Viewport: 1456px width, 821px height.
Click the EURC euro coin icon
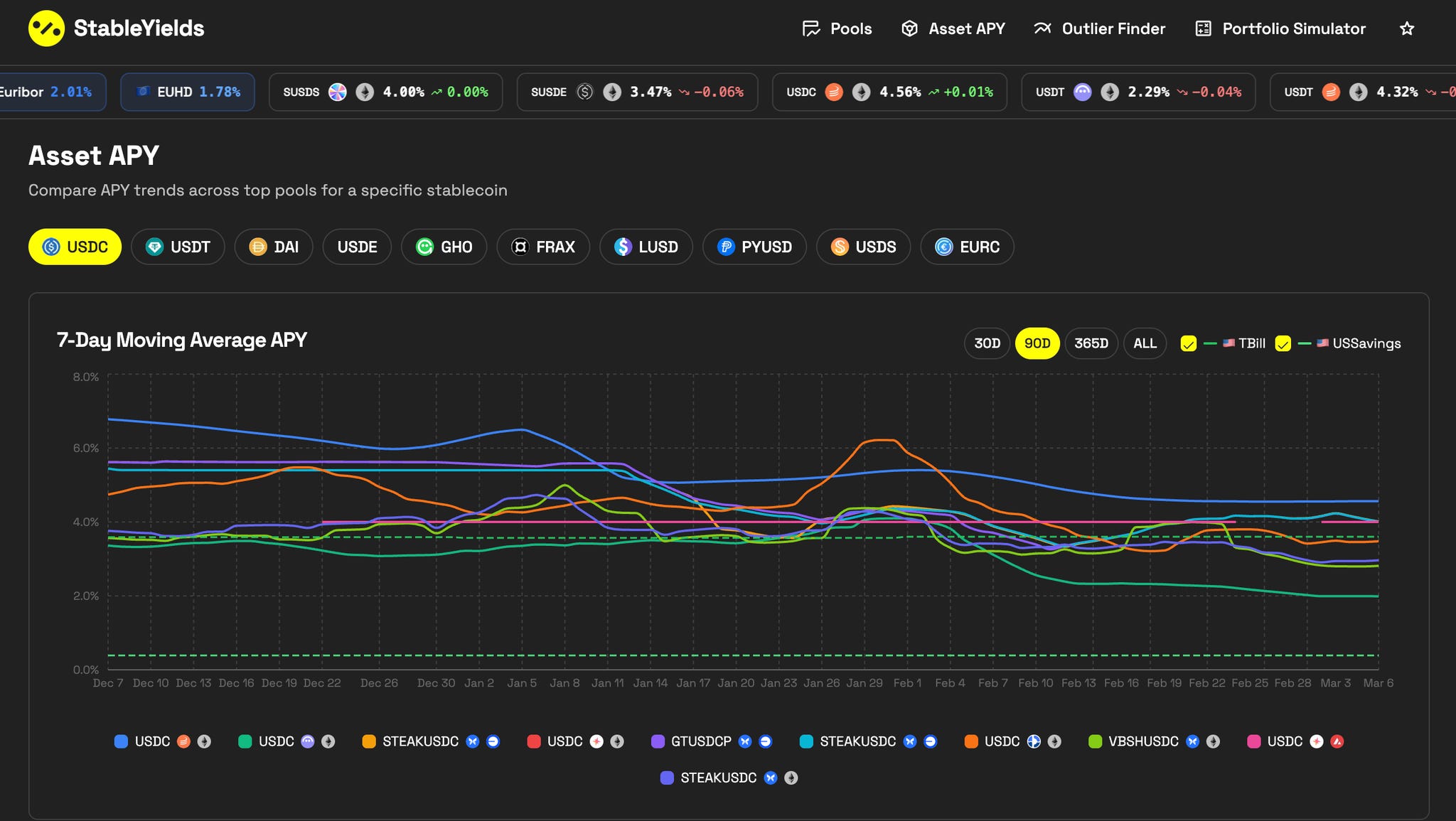(x=943, y=247)
